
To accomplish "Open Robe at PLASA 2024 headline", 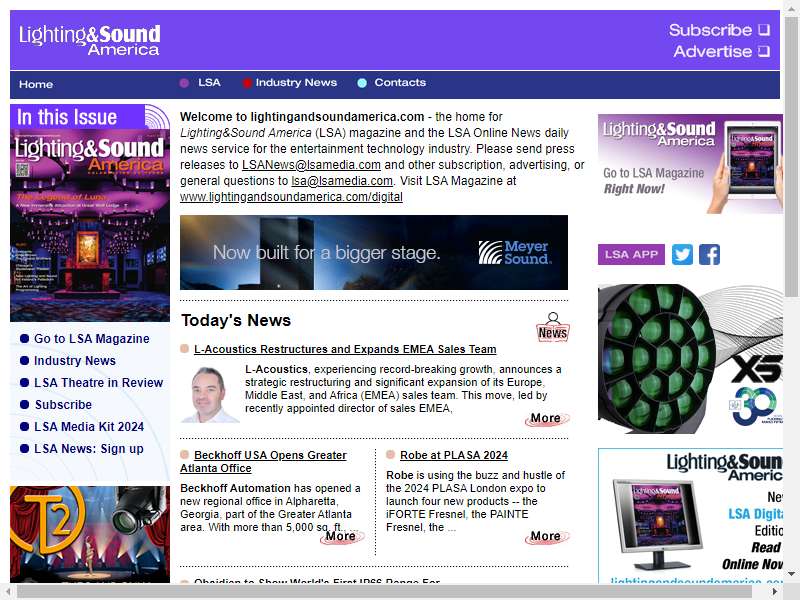I will click(454, 455).
